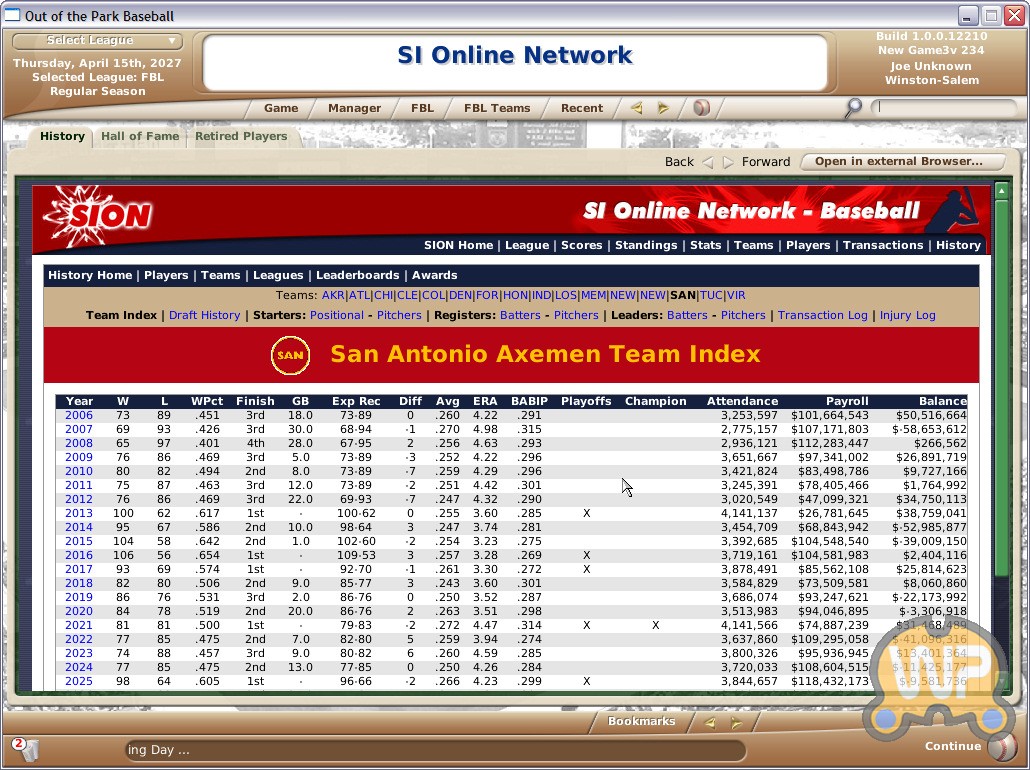Switch to the Retired Players tab
The image size is (1030, 770).
click(241, 137)
